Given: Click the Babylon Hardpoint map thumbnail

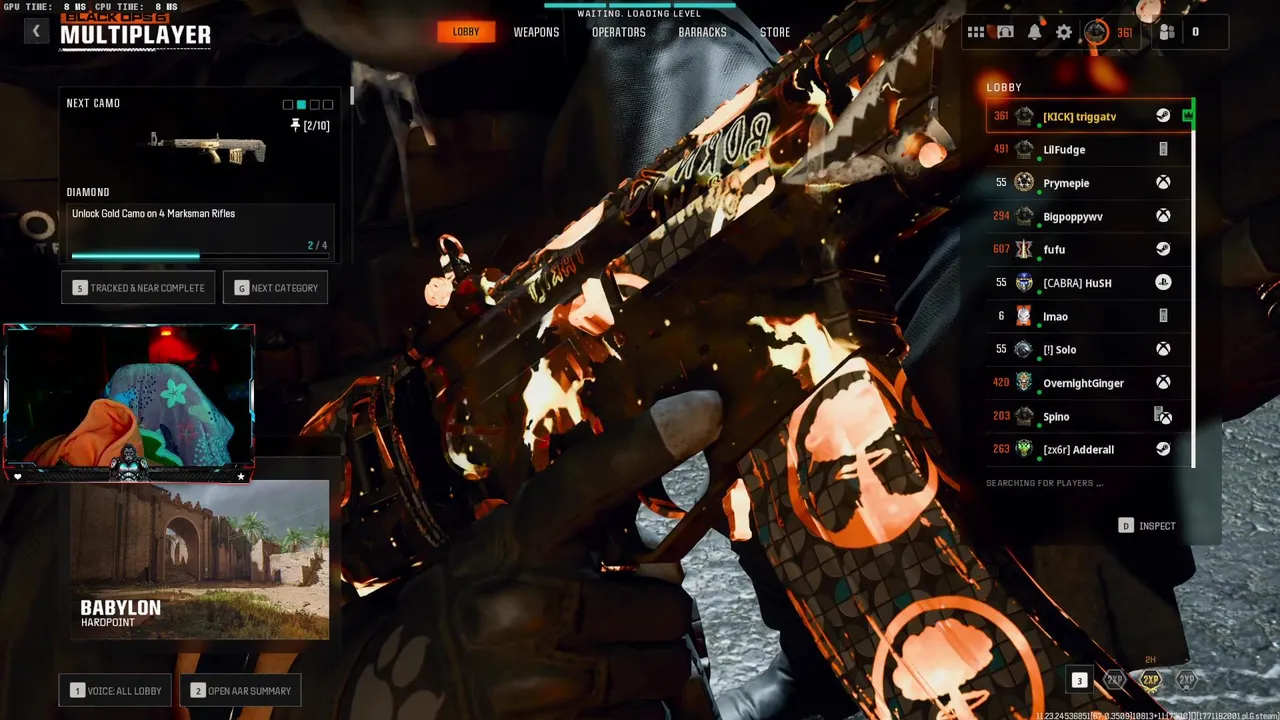Looking at the screenshot, I should pyautogui.click(x=199, y=560).
